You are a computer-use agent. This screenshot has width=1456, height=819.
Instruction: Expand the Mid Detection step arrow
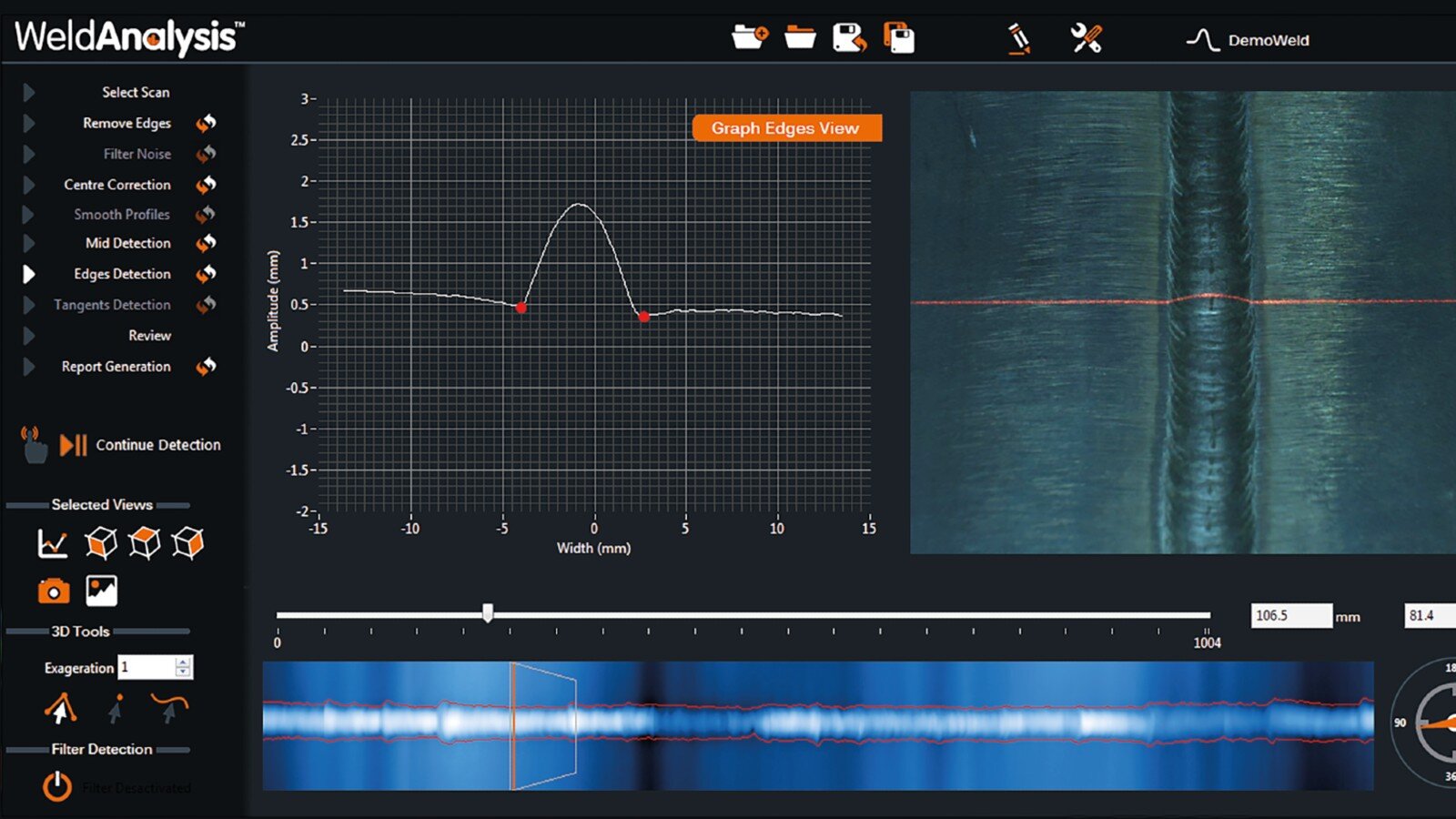pyautogui.click(x=28, y=243)
